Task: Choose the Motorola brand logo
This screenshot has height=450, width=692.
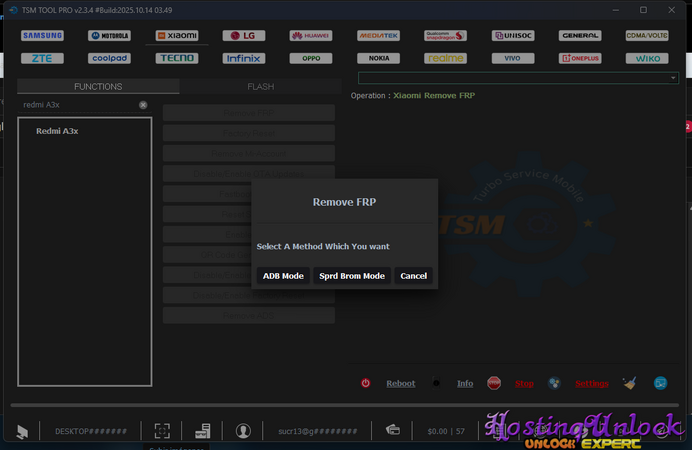Action: pos(108,35)
